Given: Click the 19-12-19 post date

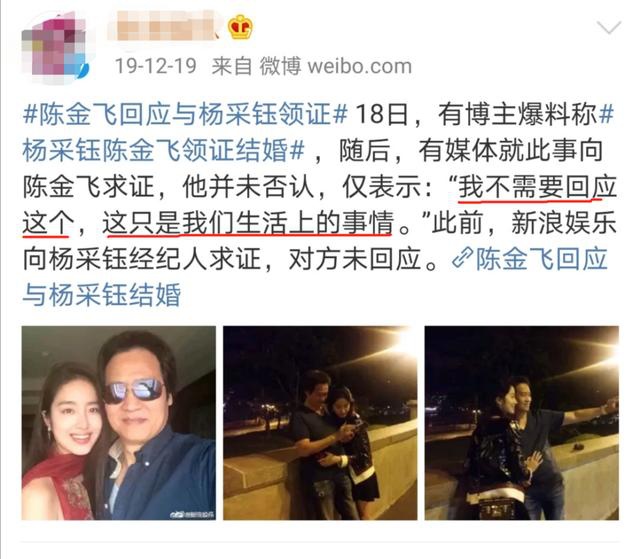Looking at the screenshot, I should (156, 66).
